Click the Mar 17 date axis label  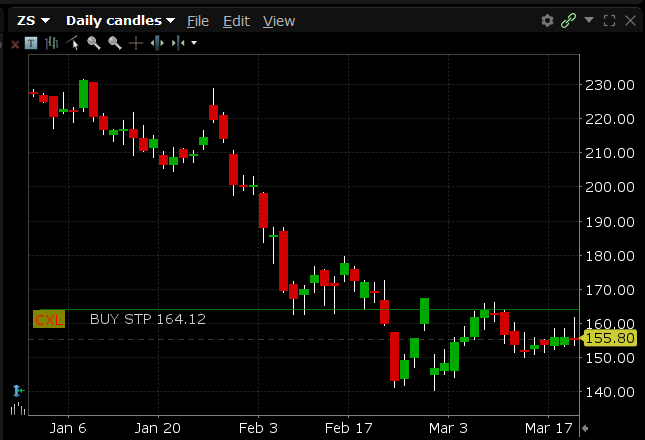pyautogui.click(x=549, y=428)
